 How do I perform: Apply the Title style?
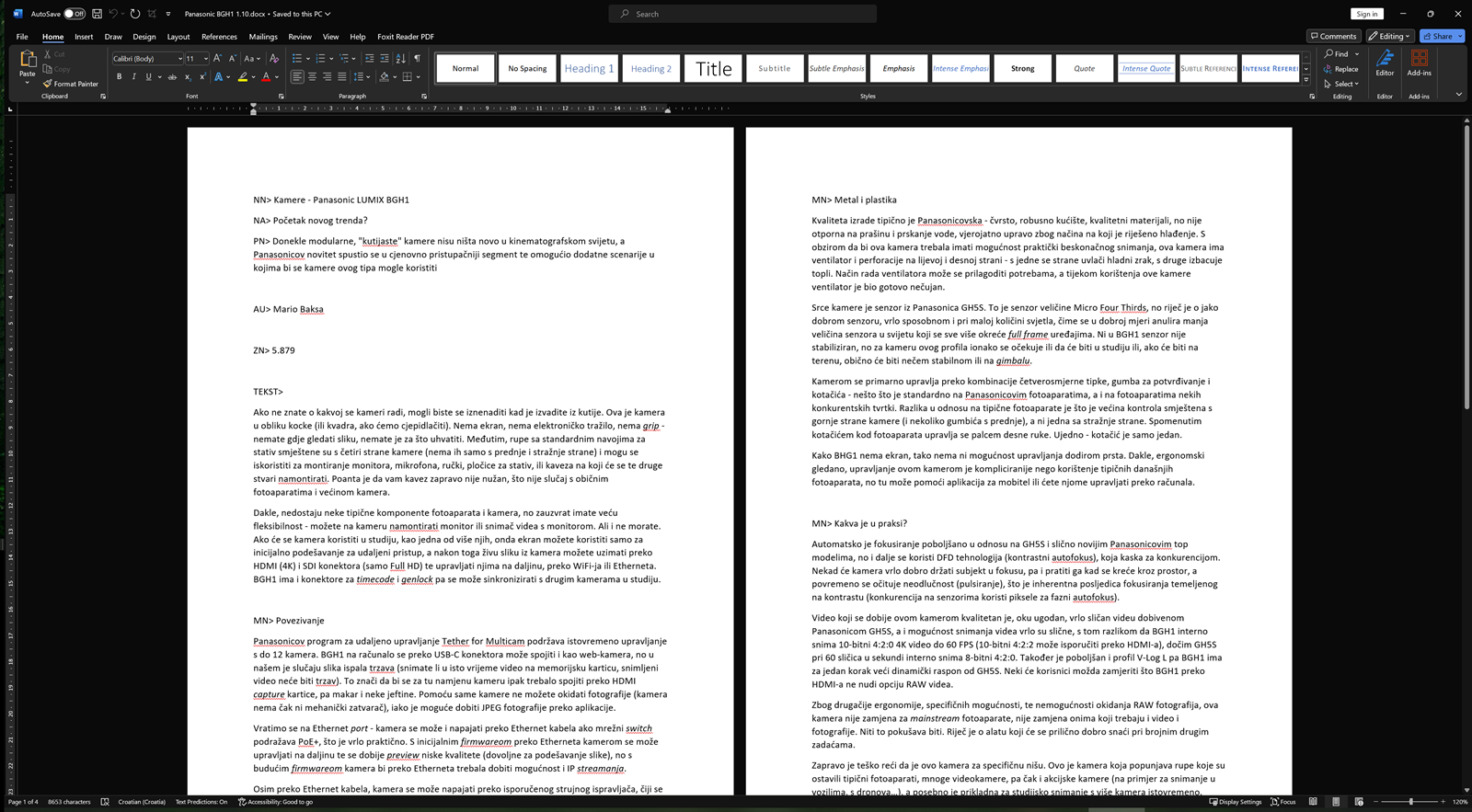point(713,68)
